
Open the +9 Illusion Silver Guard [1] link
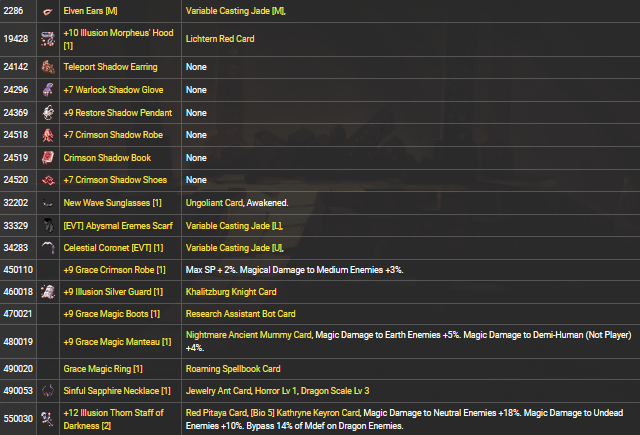click(x=113, y=292)
